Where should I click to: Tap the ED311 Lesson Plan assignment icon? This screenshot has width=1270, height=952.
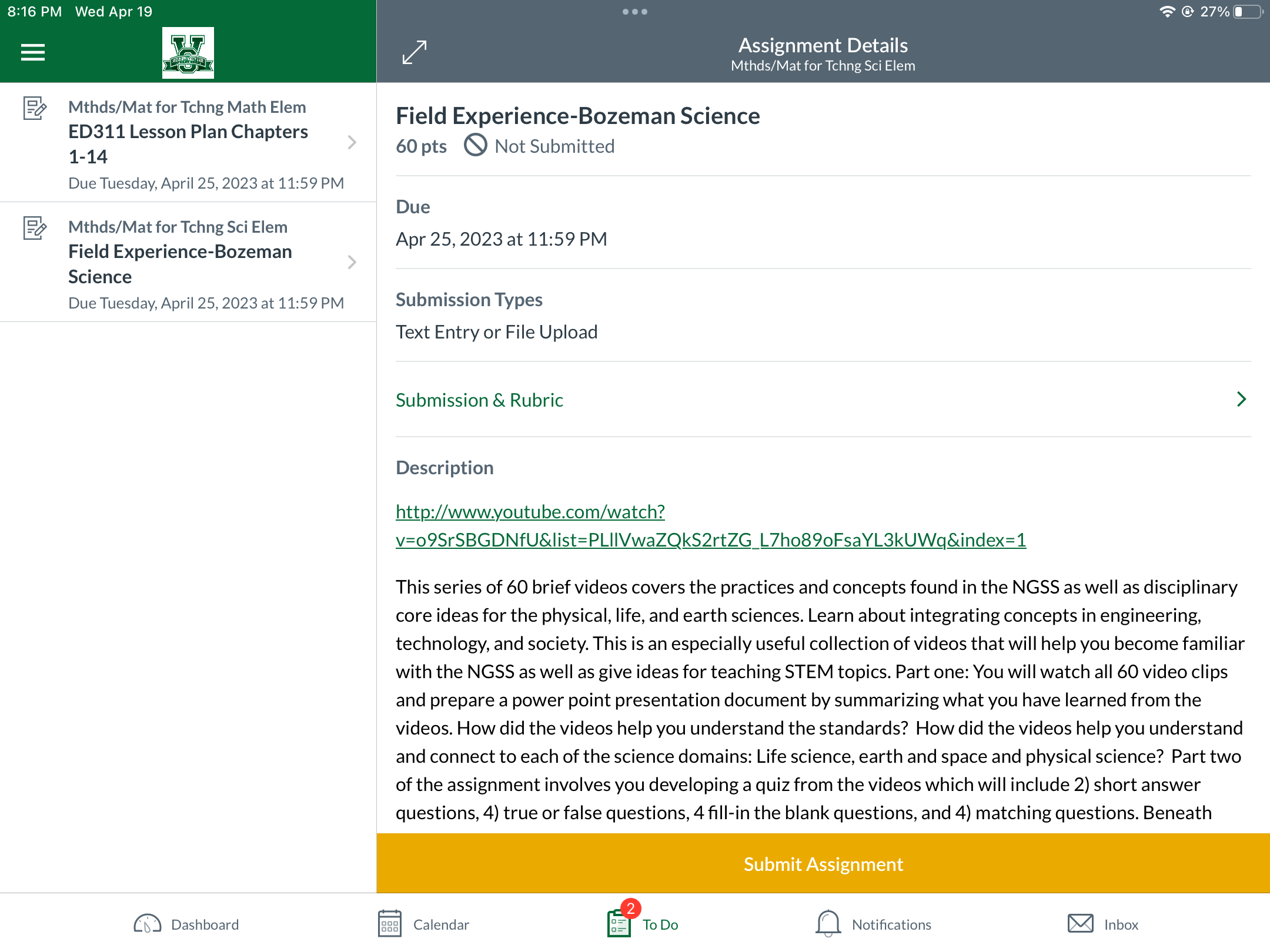35,108
